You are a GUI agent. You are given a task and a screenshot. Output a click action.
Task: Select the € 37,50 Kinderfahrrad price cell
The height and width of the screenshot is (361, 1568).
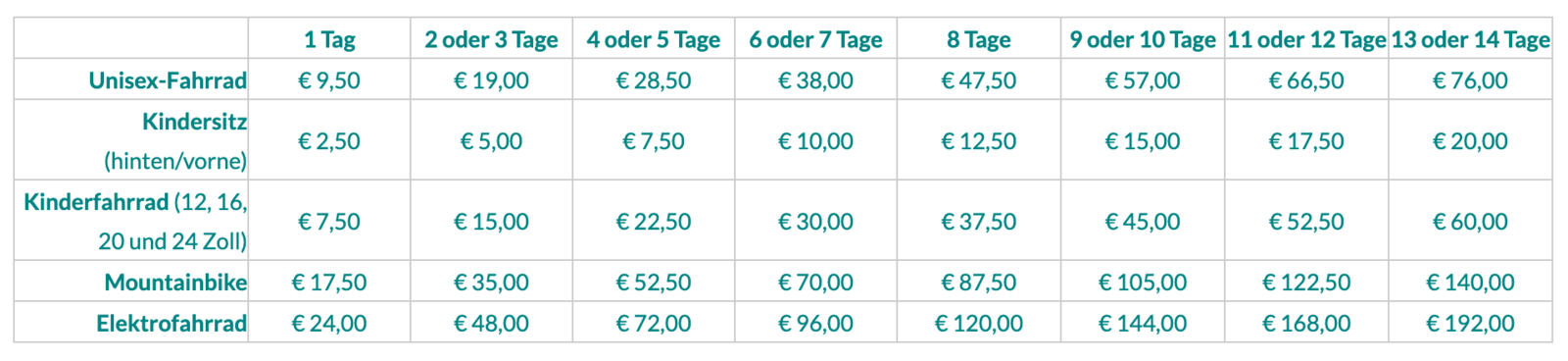978,222
